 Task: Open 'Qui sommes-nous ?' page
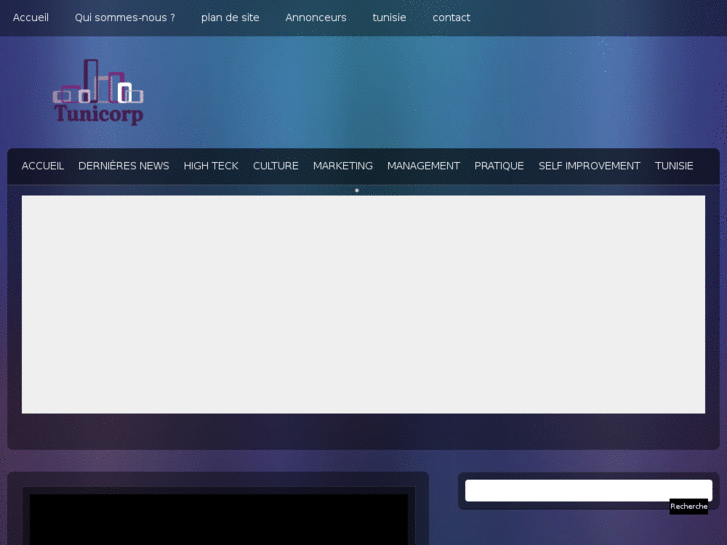125,18
